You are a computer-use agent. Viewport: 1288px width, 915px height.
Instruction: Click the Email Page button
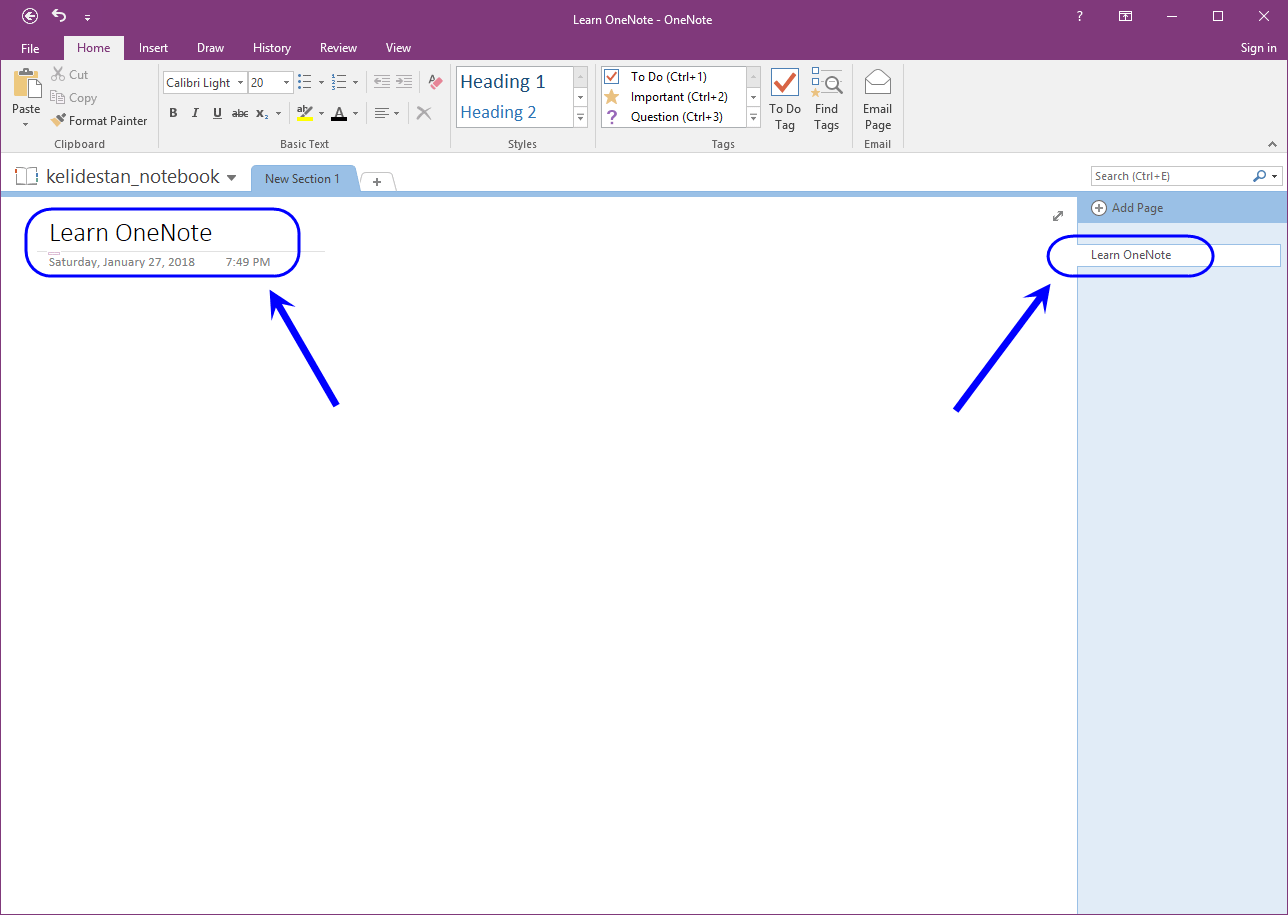point(877,99)
